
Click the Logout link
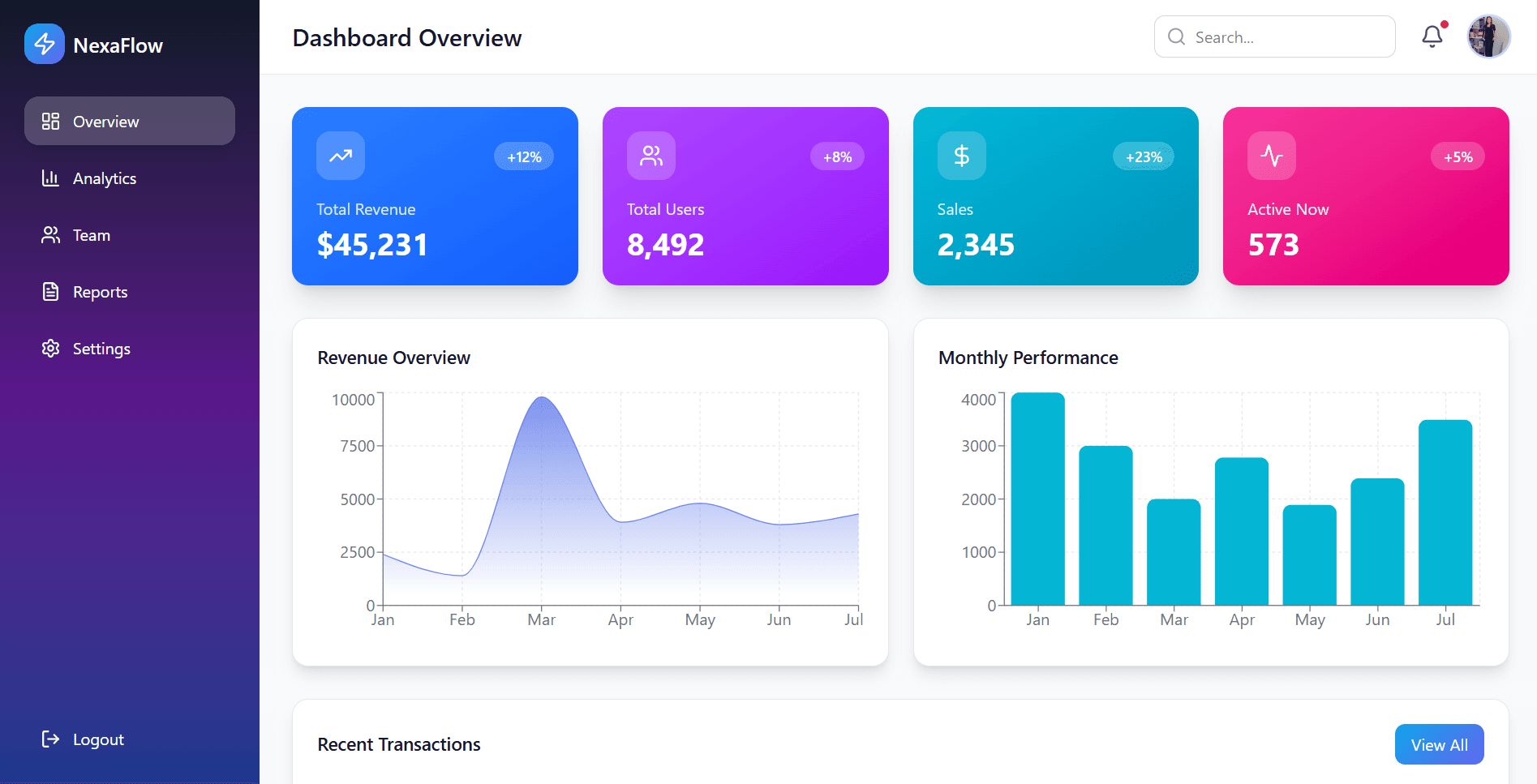pyautogui.click(x=130, y=739)
